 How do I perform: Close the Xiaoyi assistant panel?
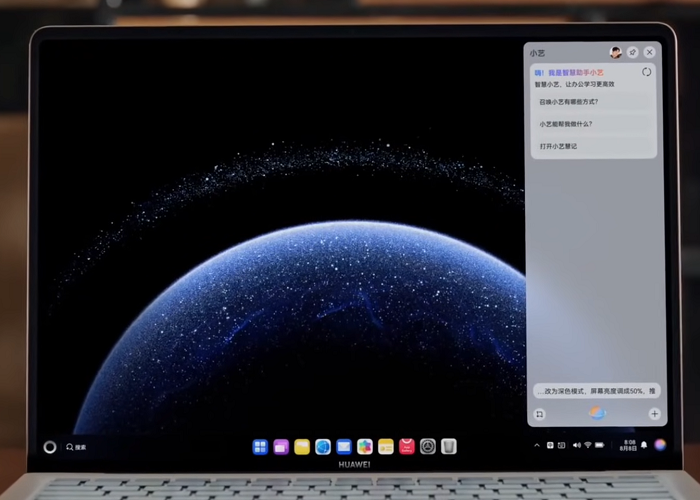pos(650,53)
